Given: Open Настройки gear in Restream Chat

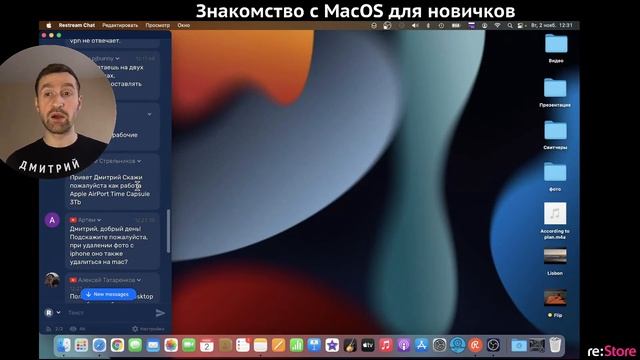Looking at the screenshot, I should point(148,329).
